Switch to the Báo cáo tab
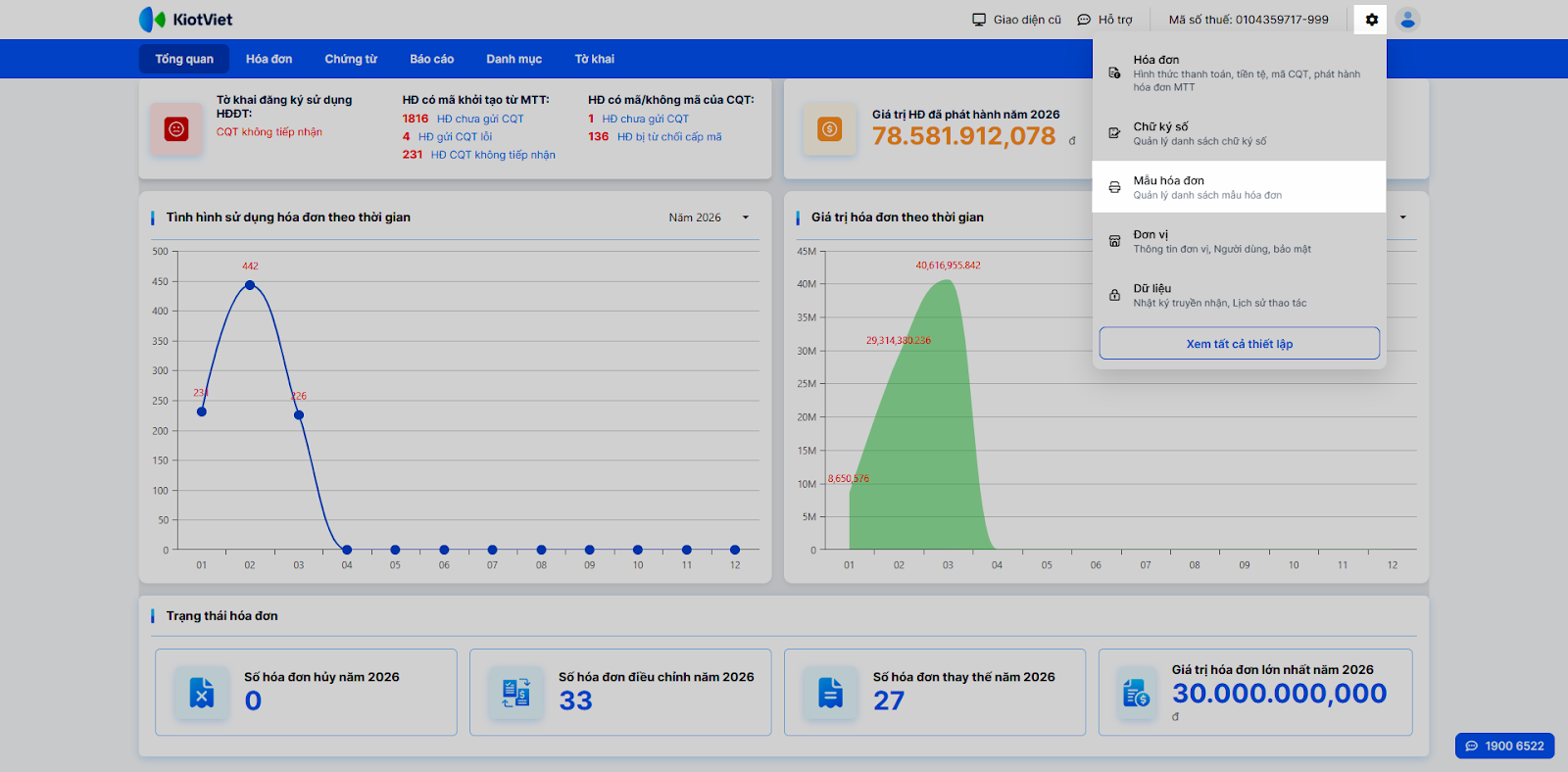Screen dimensions: 1568x772 coord(431,59)
